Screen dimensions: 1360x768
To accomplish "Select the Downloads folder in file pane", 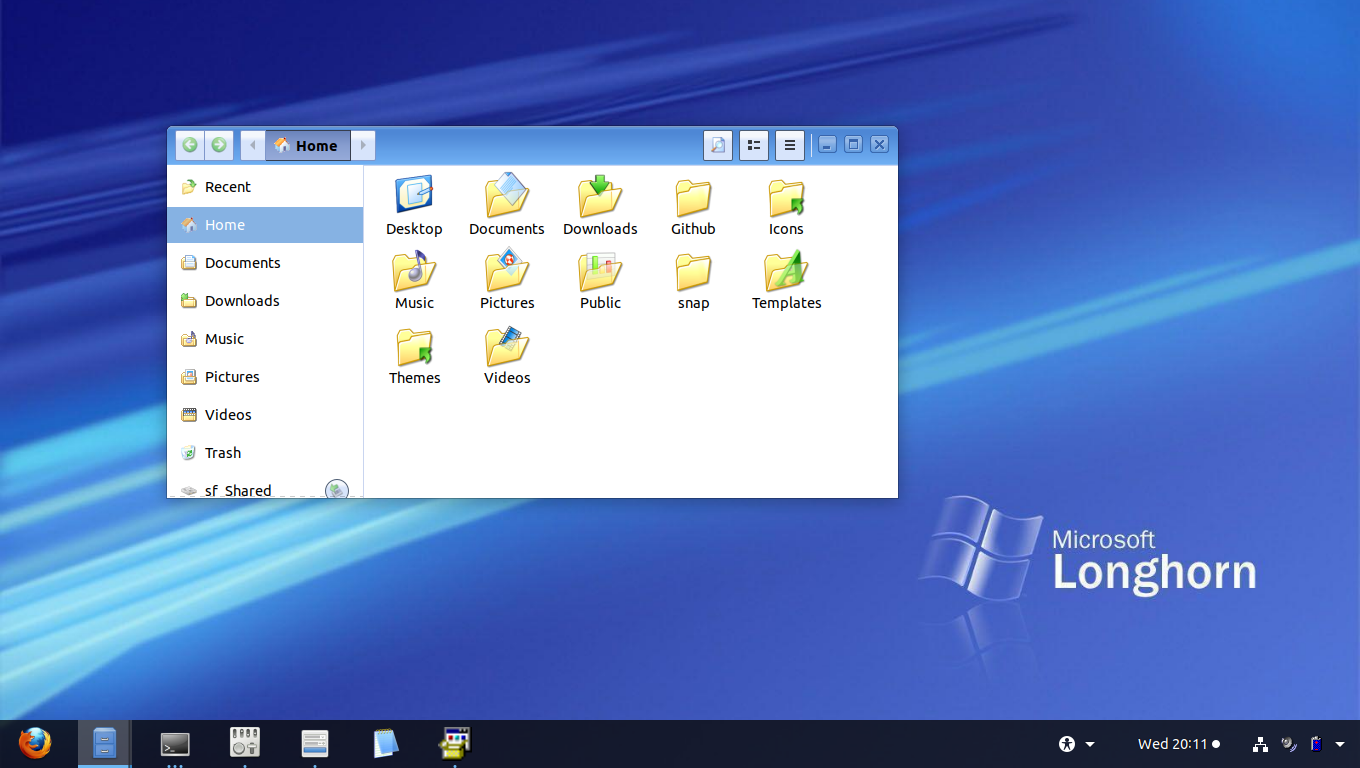I will (600, 206).
